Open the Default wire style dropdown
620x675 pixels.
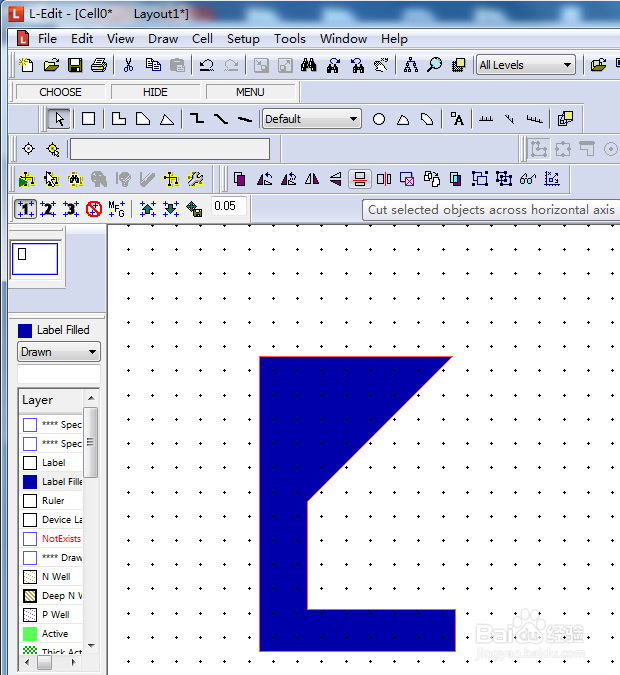pos(312,119)
